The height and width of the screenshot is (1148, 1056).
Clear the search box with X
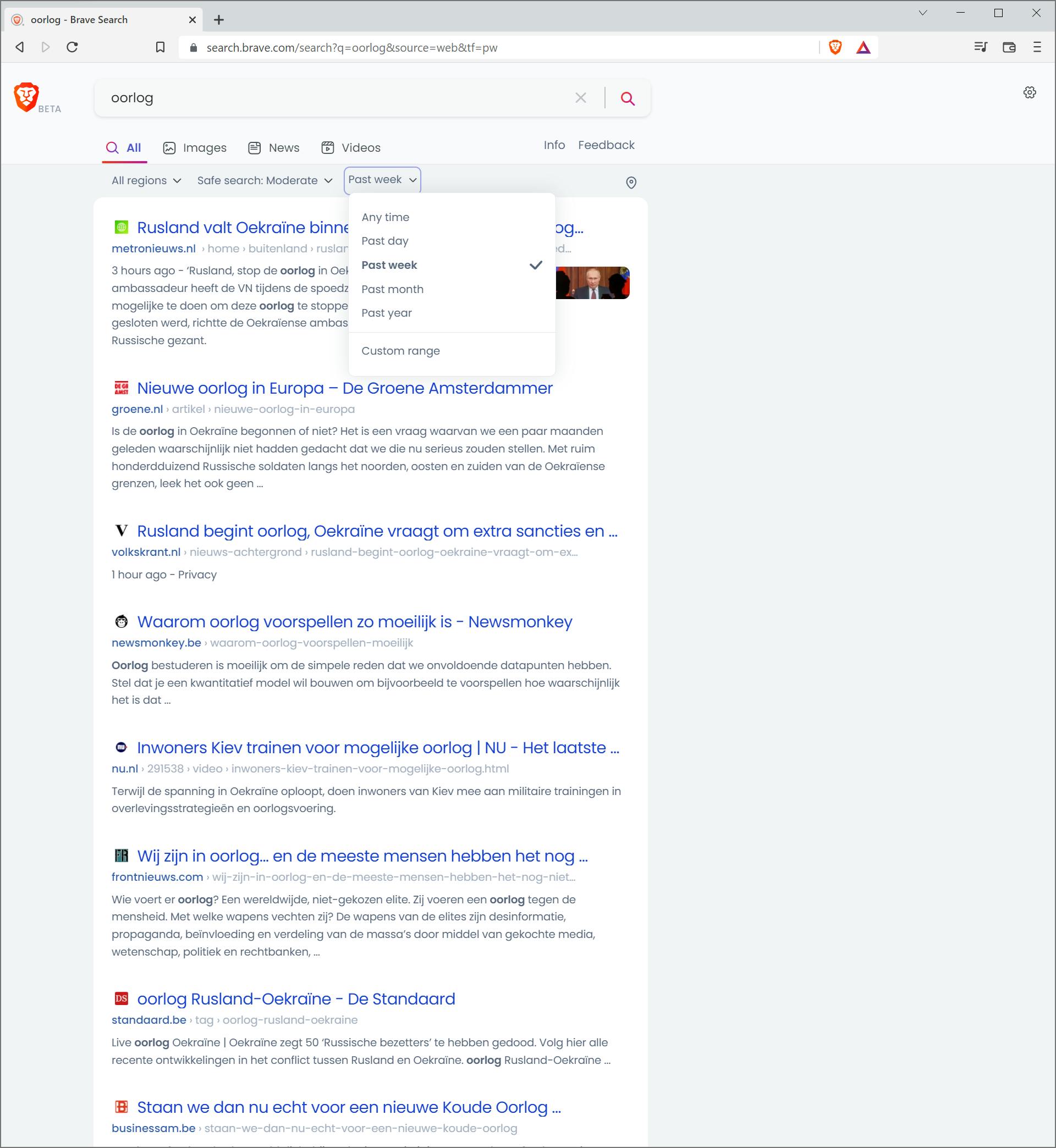tap(581, 98)
